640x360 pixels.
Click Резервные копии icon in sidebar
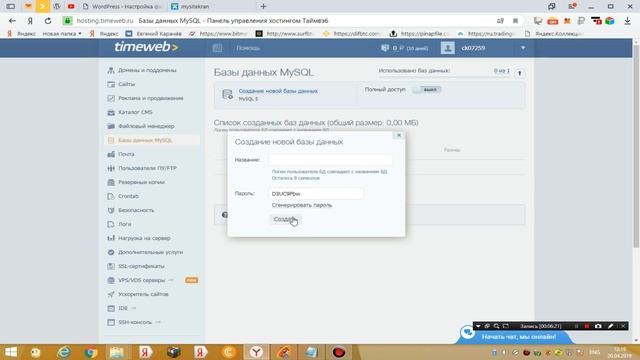(111, 182)
